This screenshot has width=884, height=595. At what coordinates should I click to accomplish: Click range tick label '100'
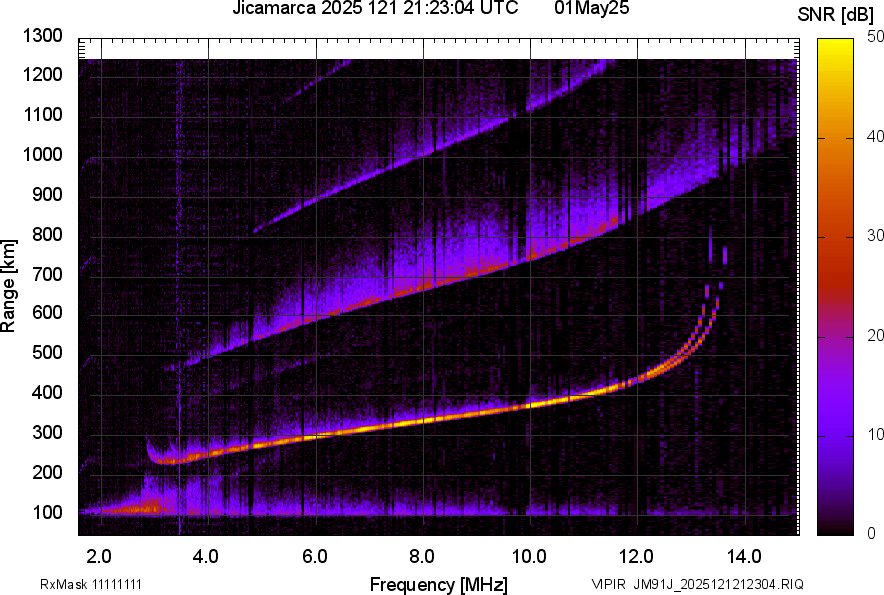(x=47, y=512)
